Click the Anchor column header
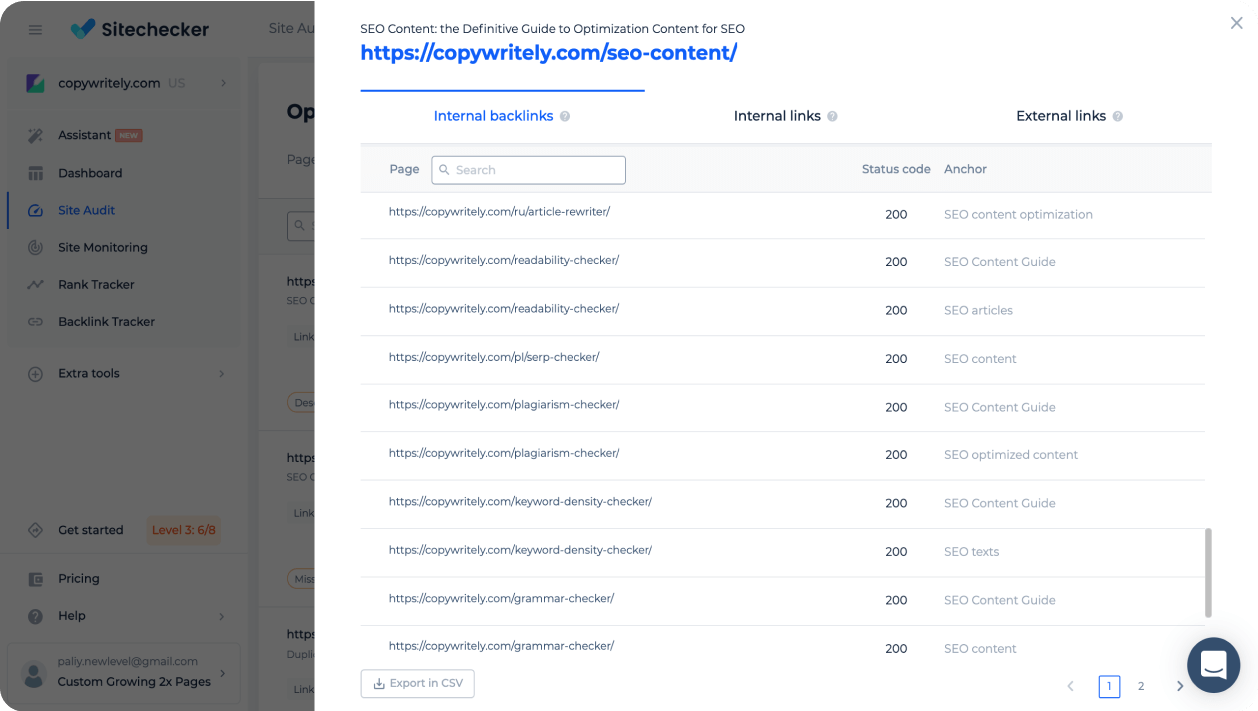The image size is (1258, 711). (x=965, y=169)
